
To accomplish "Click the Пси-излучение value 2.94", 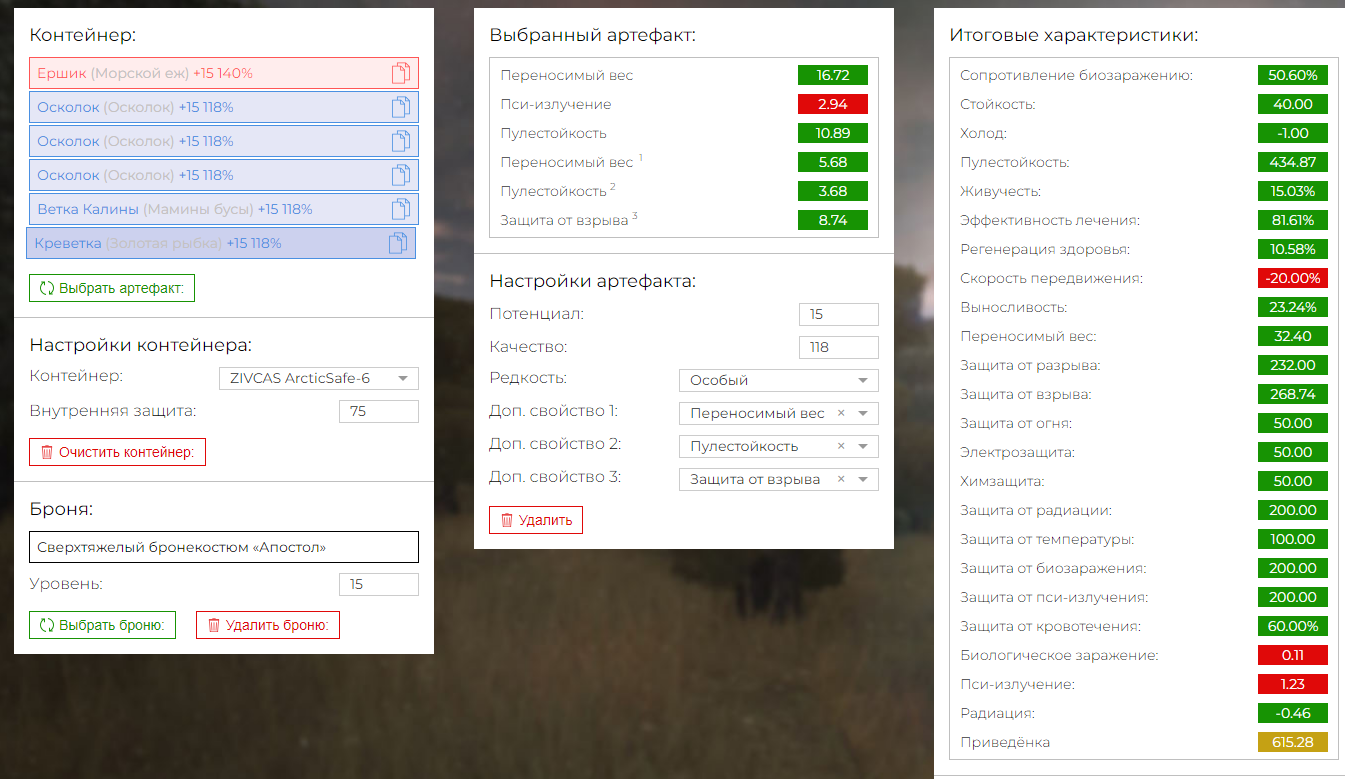I will [833, 104].
